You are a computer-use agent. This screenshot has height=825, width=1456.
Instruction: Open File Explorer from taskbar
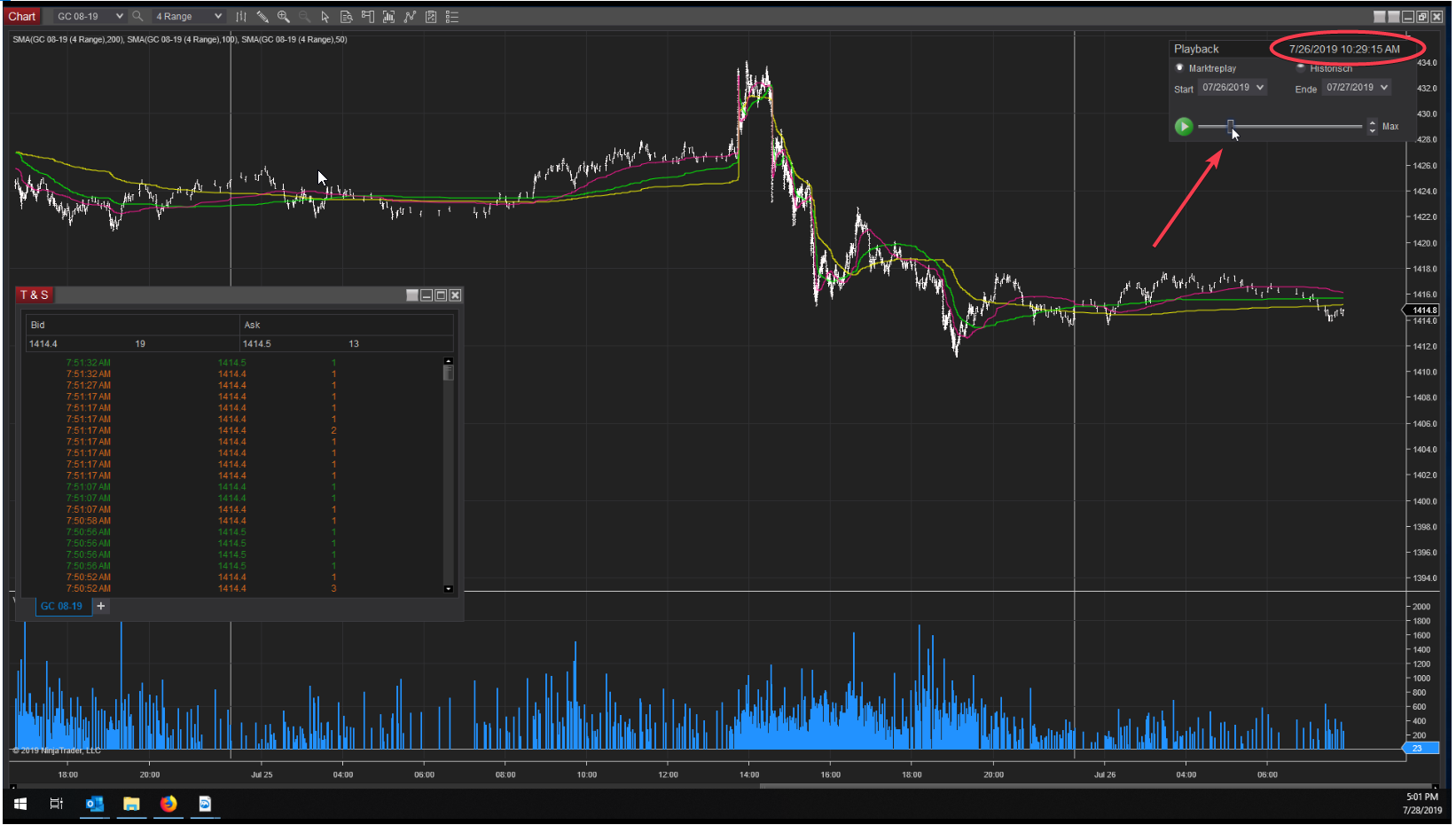[131, 804]
